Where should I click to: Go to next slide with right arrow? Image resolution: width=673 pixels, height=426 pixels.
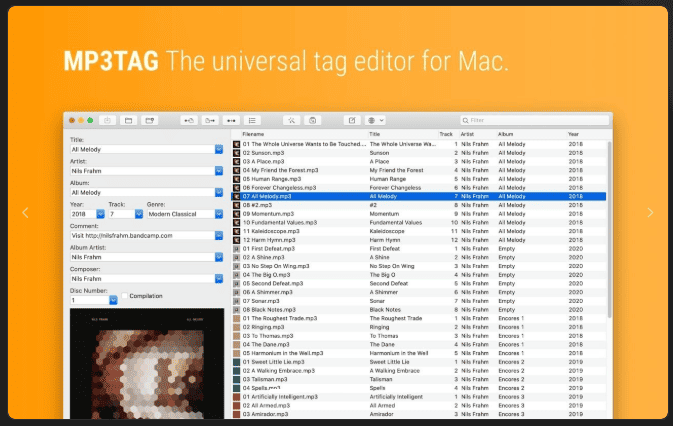pos(650,212)
